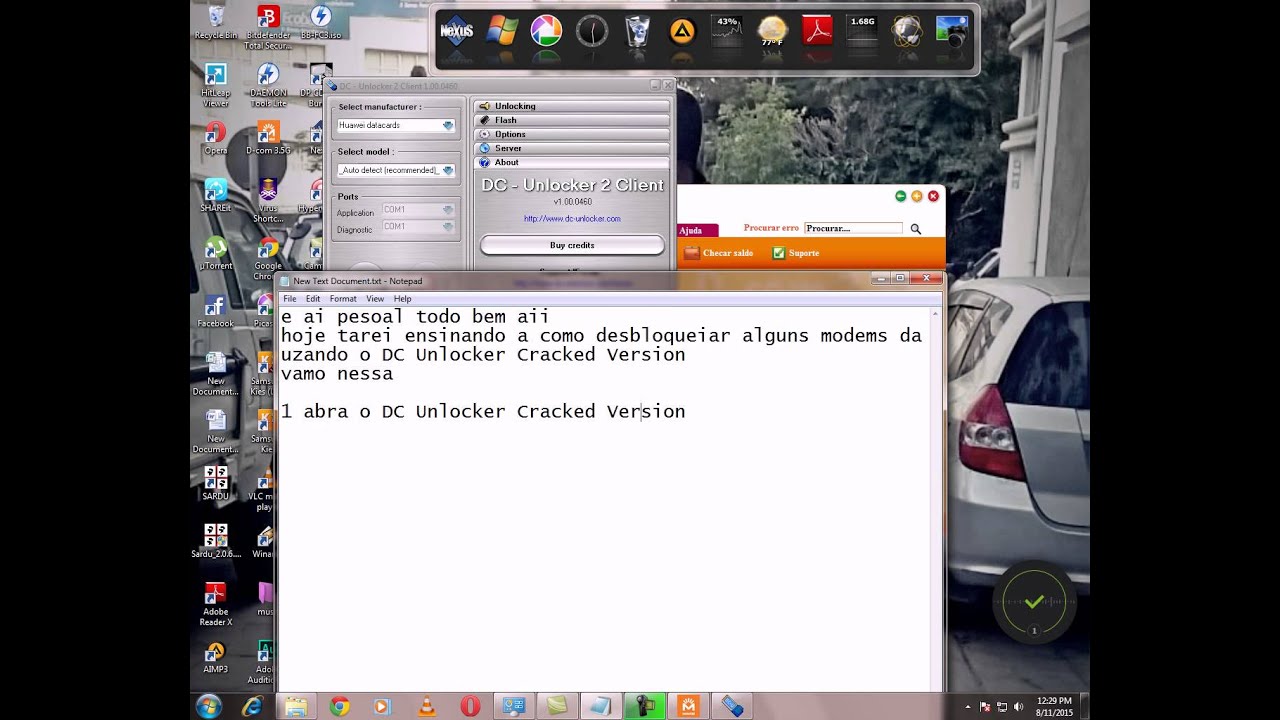1280x720 pixels.
Task: Open µTorrent desktop shortcut
Action: pyautogui.click(x=215, y=254)
